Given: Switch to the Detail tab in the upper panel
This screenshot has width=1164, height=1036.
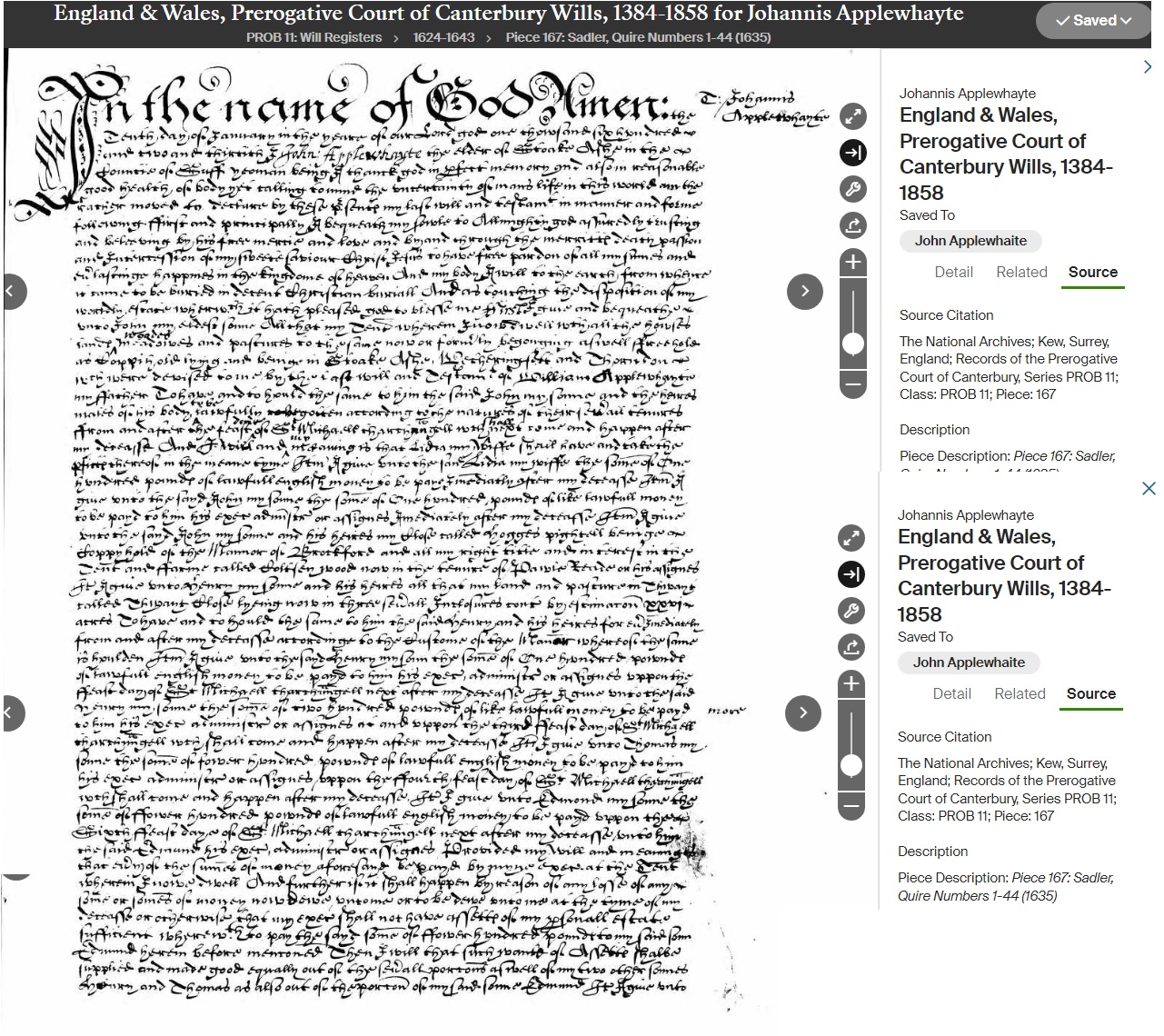Looking at the screenshot, I should [x=954, y=272].
